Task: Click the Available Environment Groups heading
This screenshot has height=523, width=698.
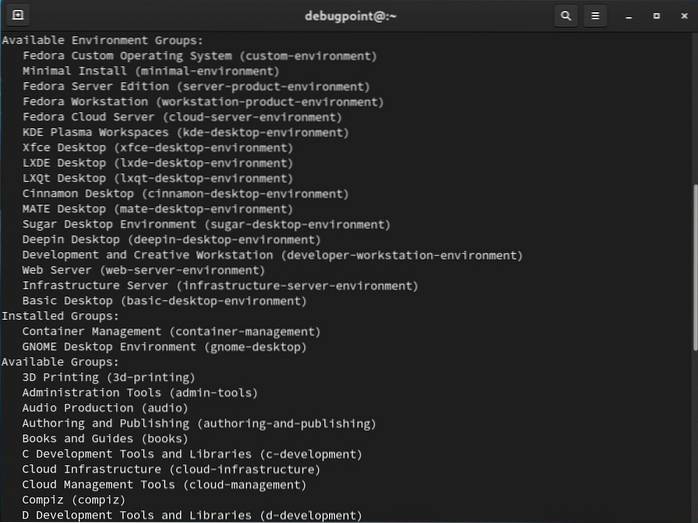Action: click(x=102, y=41)
